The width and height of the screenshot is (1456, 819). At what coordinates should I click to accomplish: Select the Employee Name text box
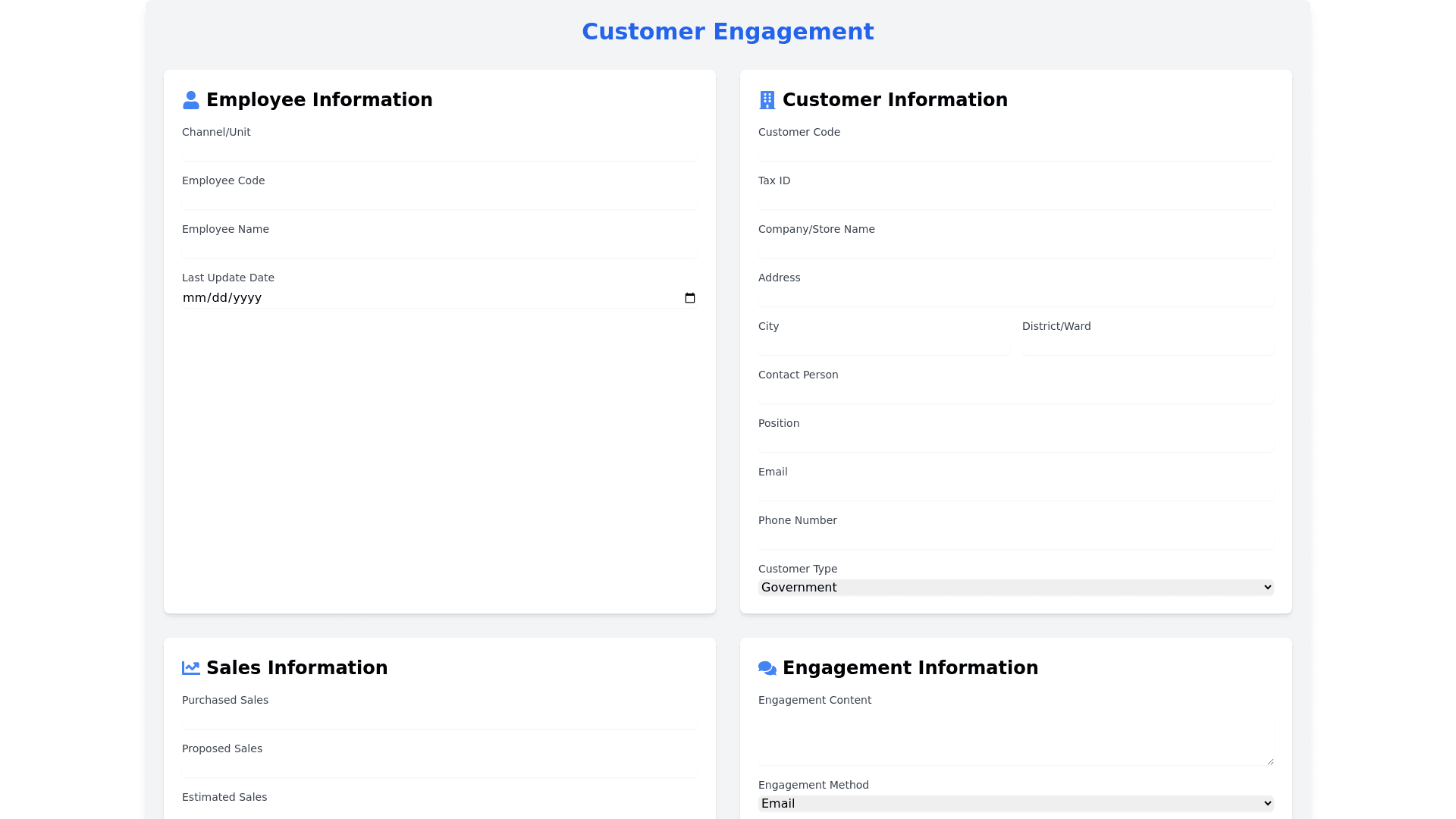(x=439, y=248)
